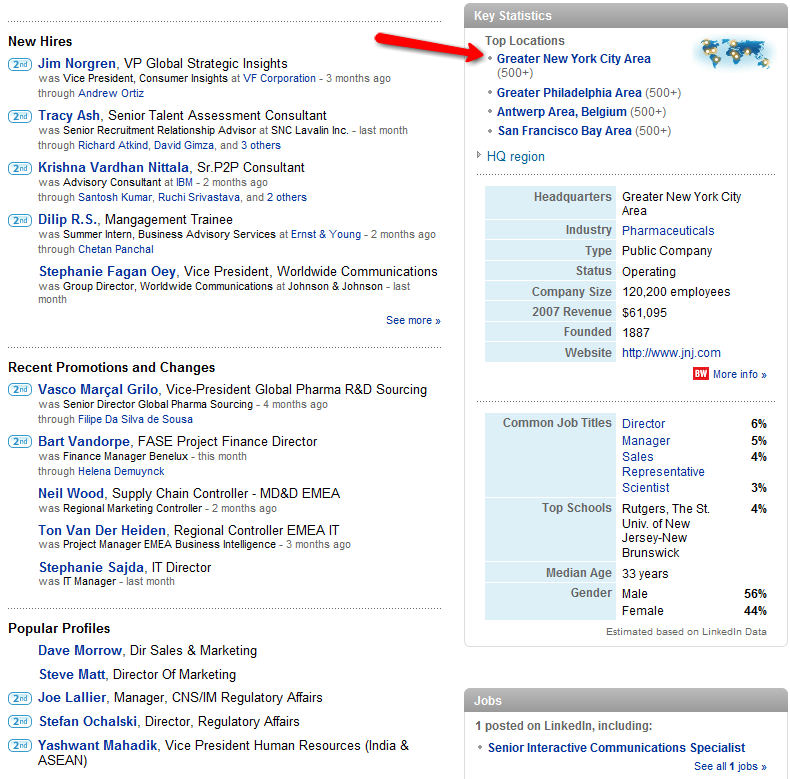Open Jim Norgren's profile
790x779 pixels.
coord(77,63)
